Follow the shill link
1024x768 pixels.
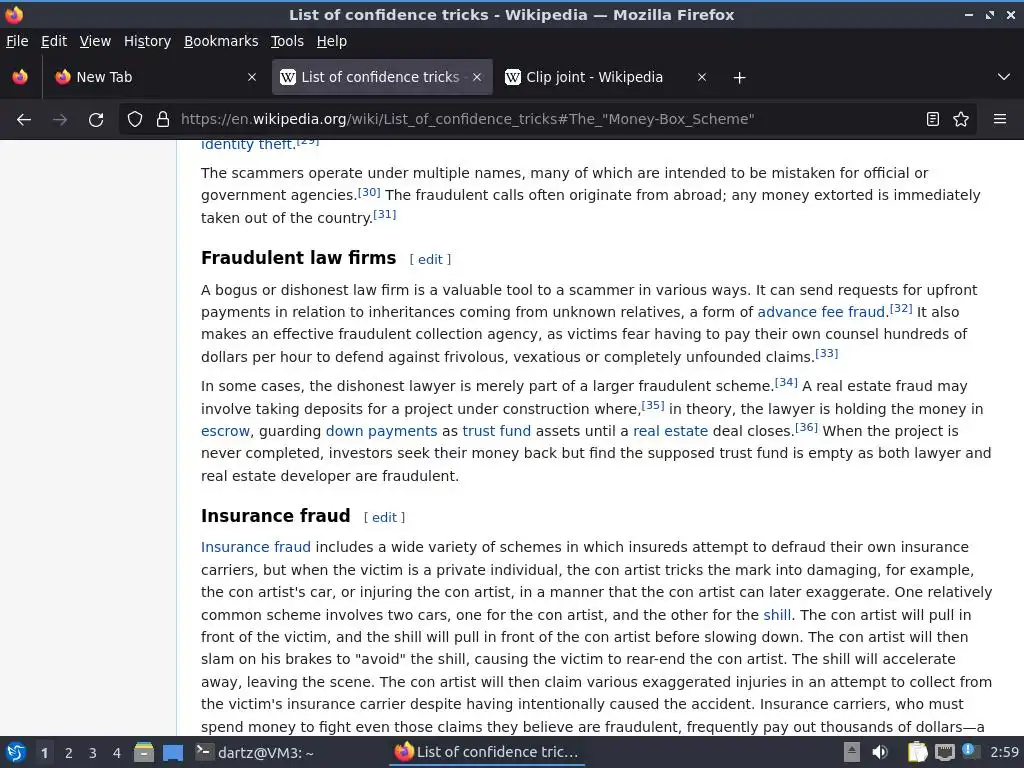(x=777, y=615)
